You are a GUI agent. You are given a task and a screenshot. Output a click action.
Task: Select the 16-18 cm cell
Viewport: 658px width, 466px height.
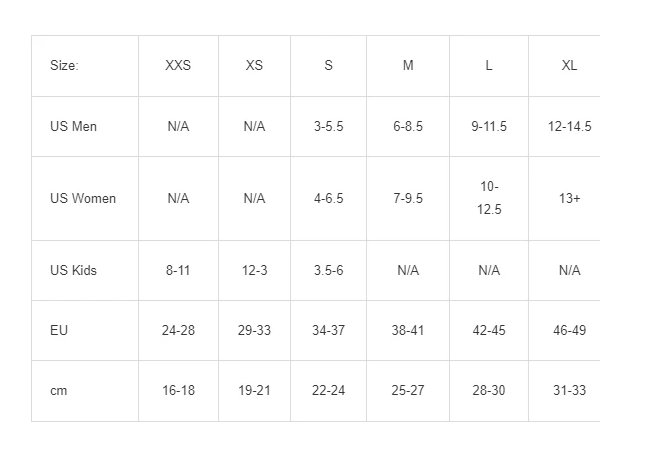[x=178, y=390]
